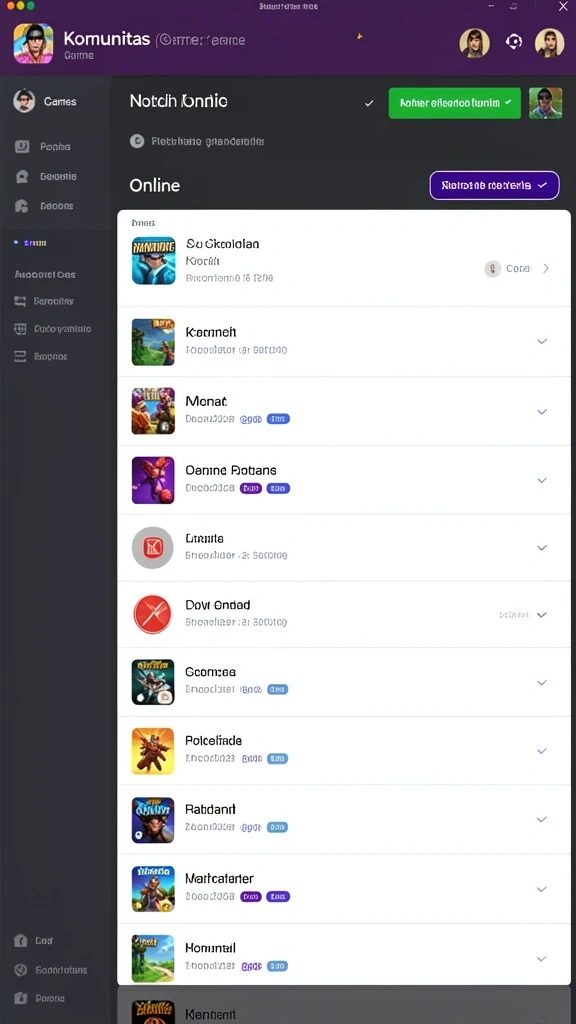Open the first row right arrow

tap(546, 268)
